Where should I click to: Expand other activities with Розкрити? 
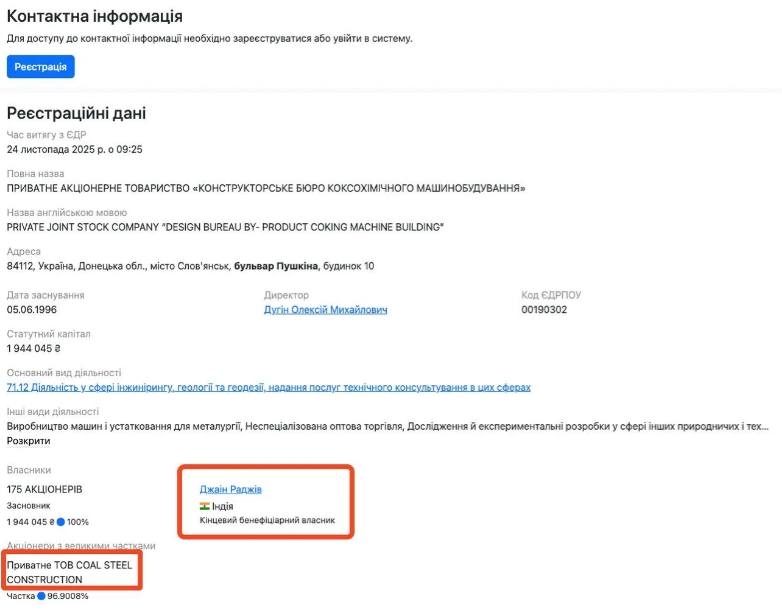coord(28,440)
